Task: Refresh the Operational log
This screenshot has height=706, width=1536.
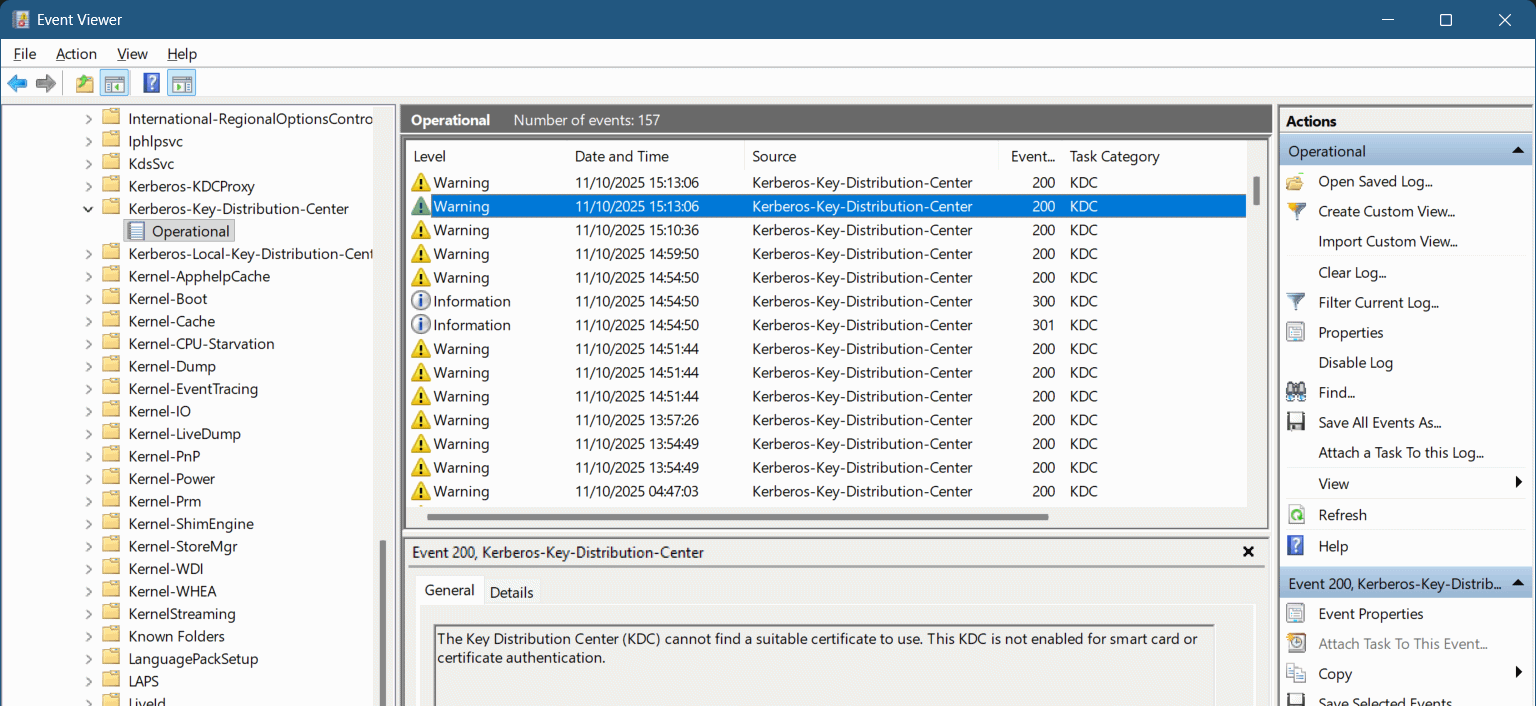Action: (1343, 514)
